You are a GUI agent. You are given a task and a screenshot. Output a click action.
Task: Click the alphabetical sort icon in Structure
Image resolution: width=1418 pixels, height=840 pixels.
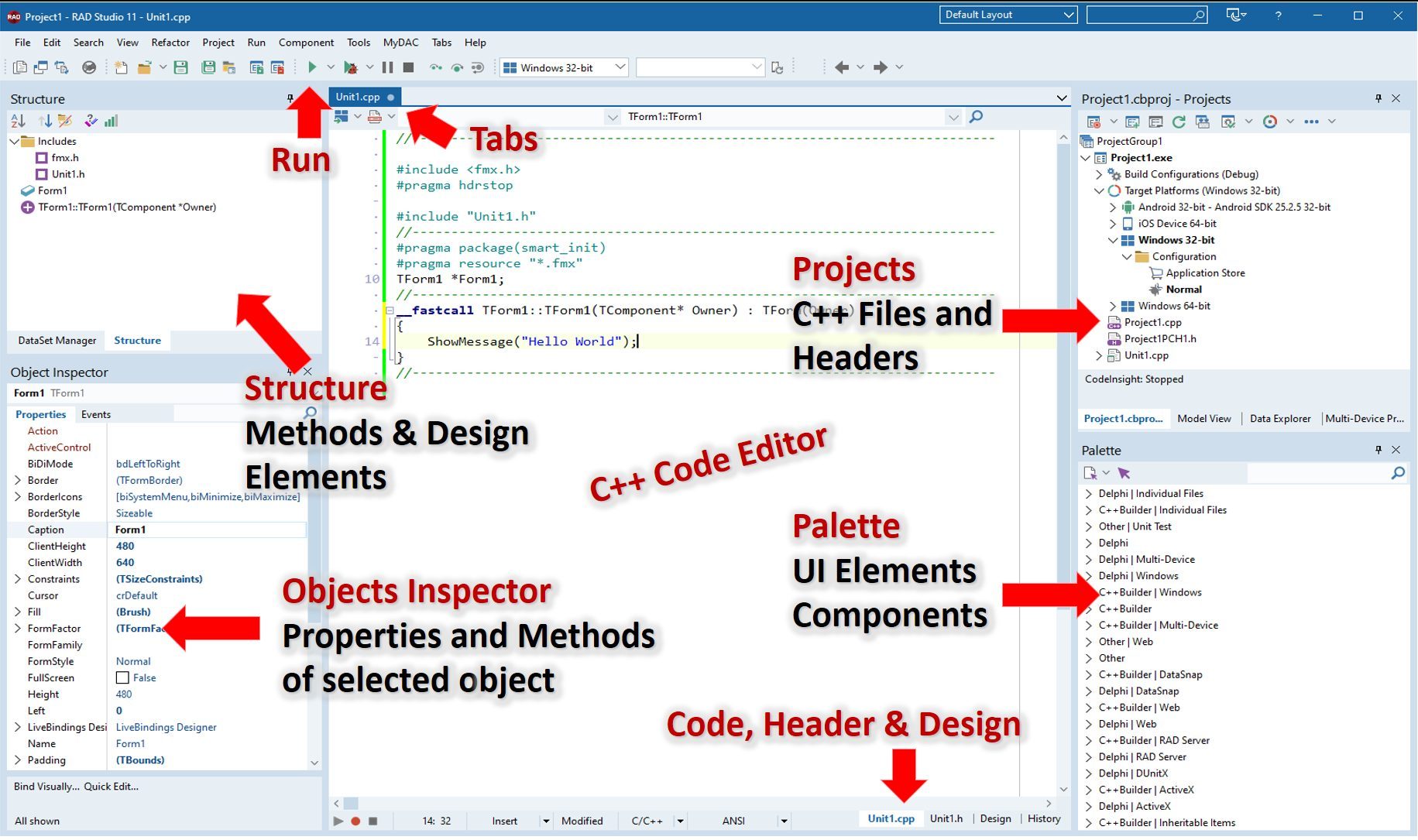[19, 121]
